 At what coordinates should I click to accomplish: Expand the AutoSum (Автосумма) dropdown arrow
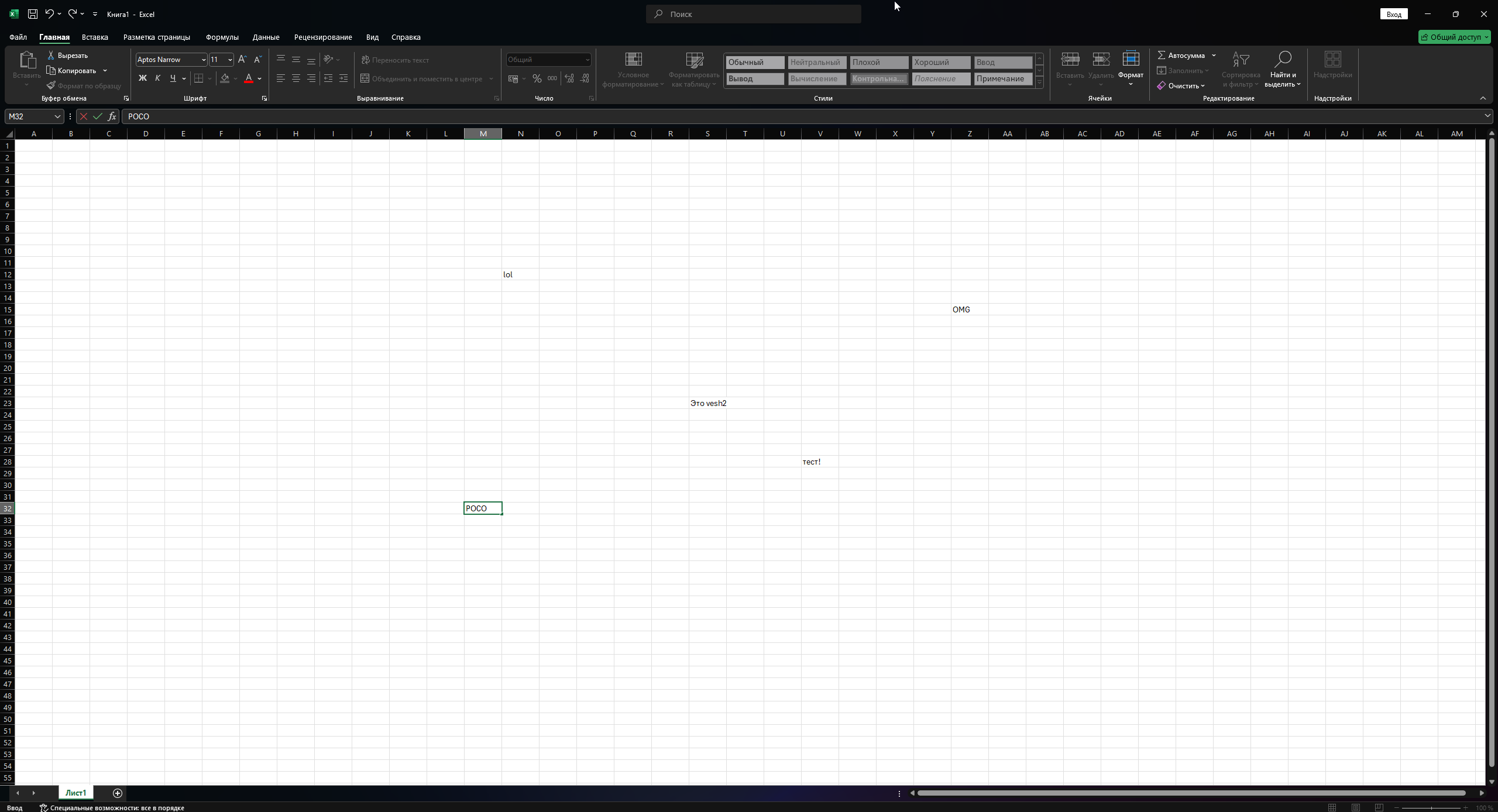(1214, 56)
